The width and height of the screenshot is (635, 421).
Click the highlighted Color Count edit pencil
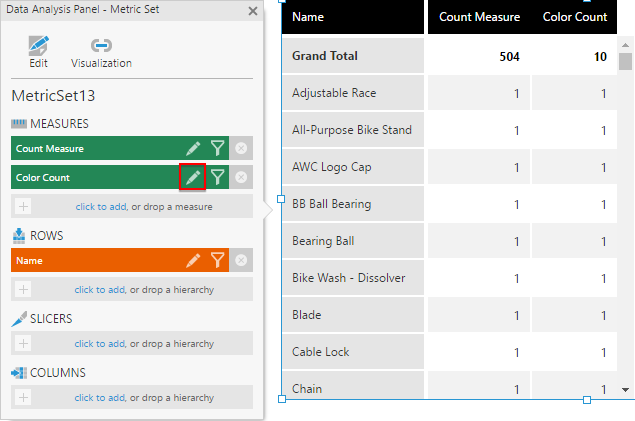193,177
